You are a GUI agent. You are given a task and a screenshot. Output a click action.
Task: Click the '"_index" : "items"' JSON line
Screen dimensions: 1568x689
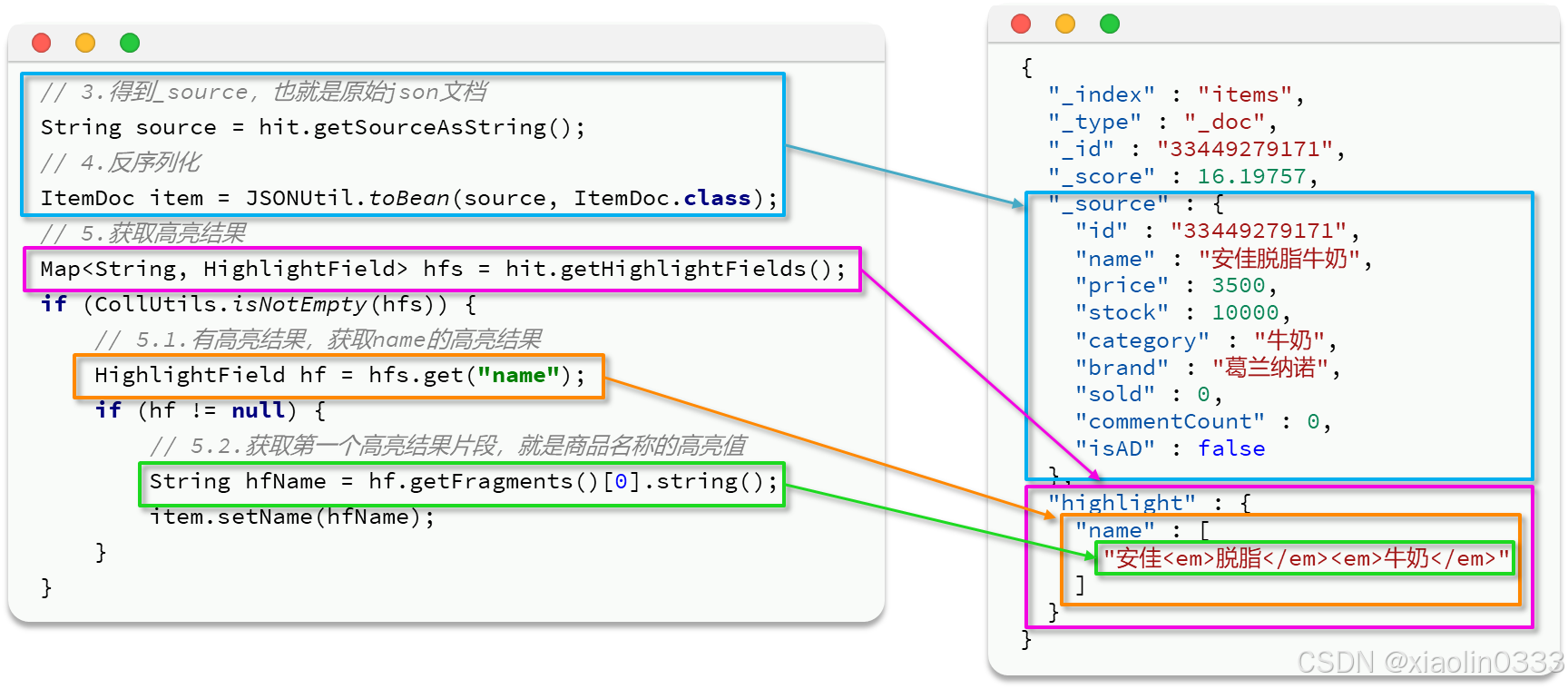click(x=1176, y=94)
